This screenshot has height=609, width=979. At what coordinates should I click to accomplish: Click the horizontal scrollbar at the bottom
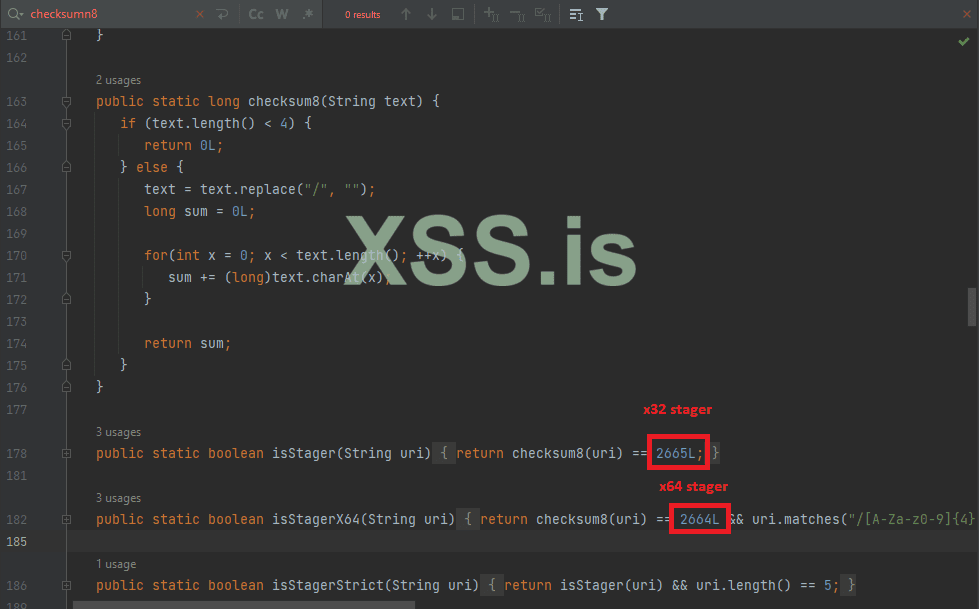(x=244, y=605)
